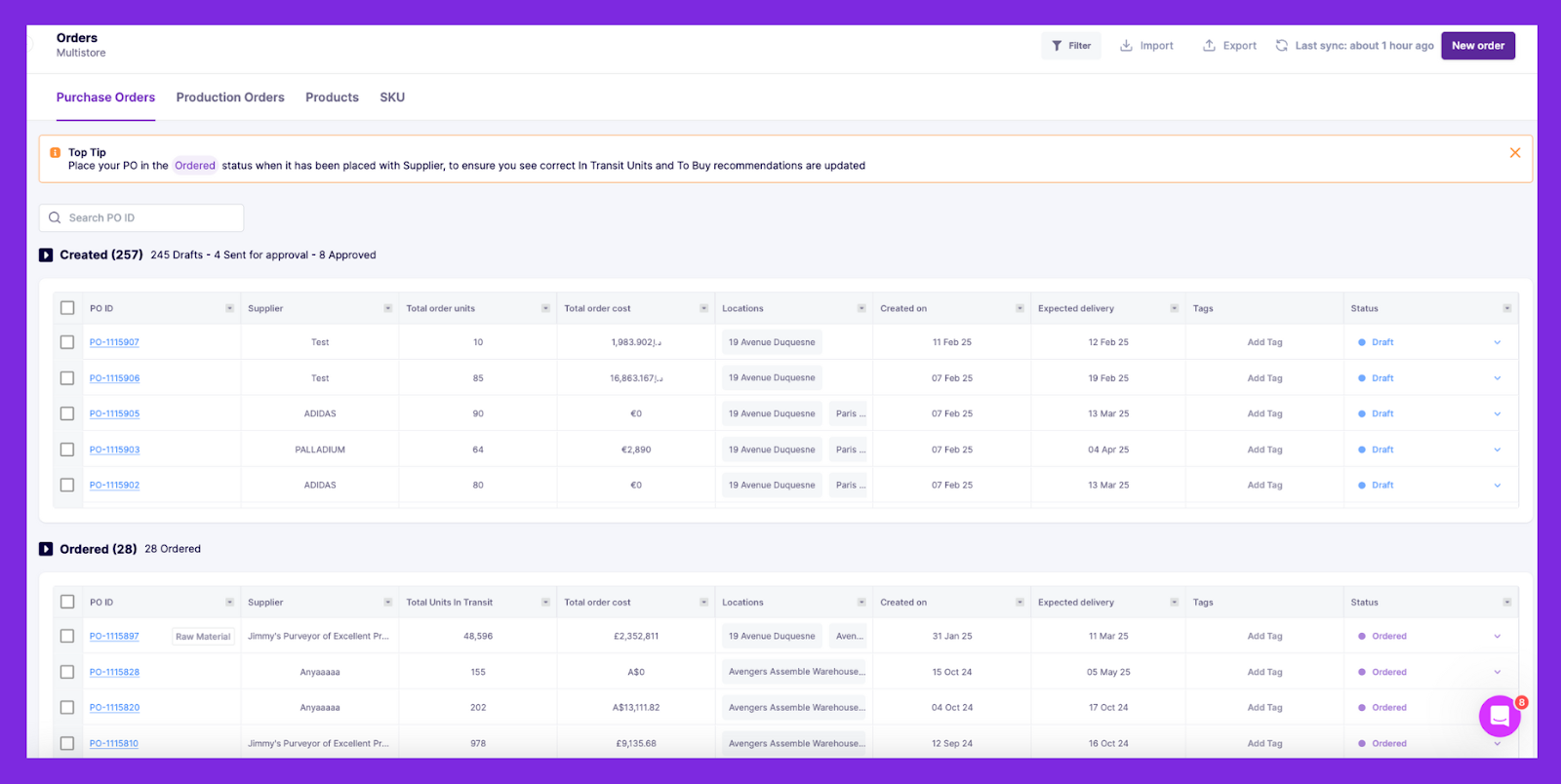Select all rows in Created table

[x=67, y=308]
